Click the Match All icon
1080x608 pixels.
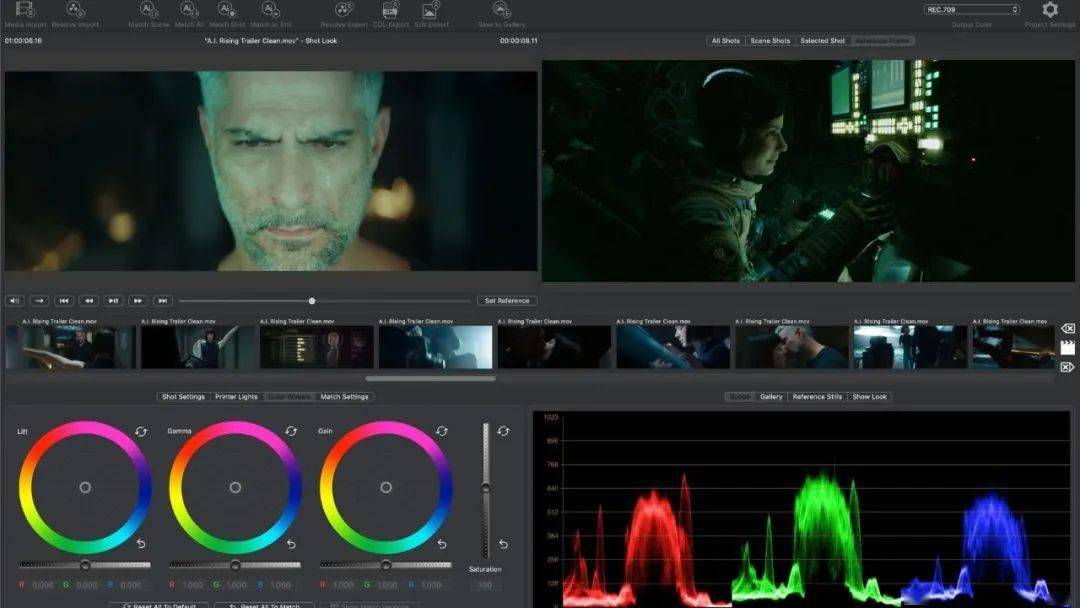pos(188,10)
